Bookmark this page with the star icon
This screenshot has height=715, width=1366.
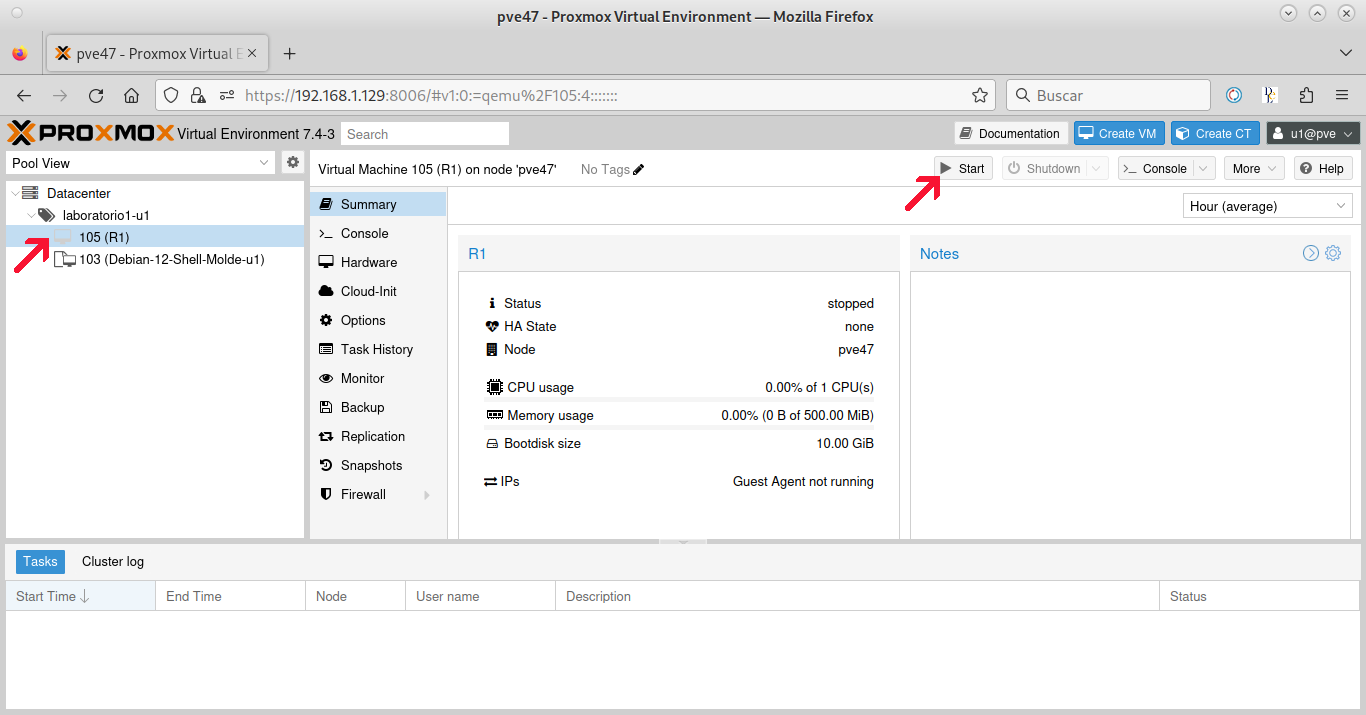980,95
